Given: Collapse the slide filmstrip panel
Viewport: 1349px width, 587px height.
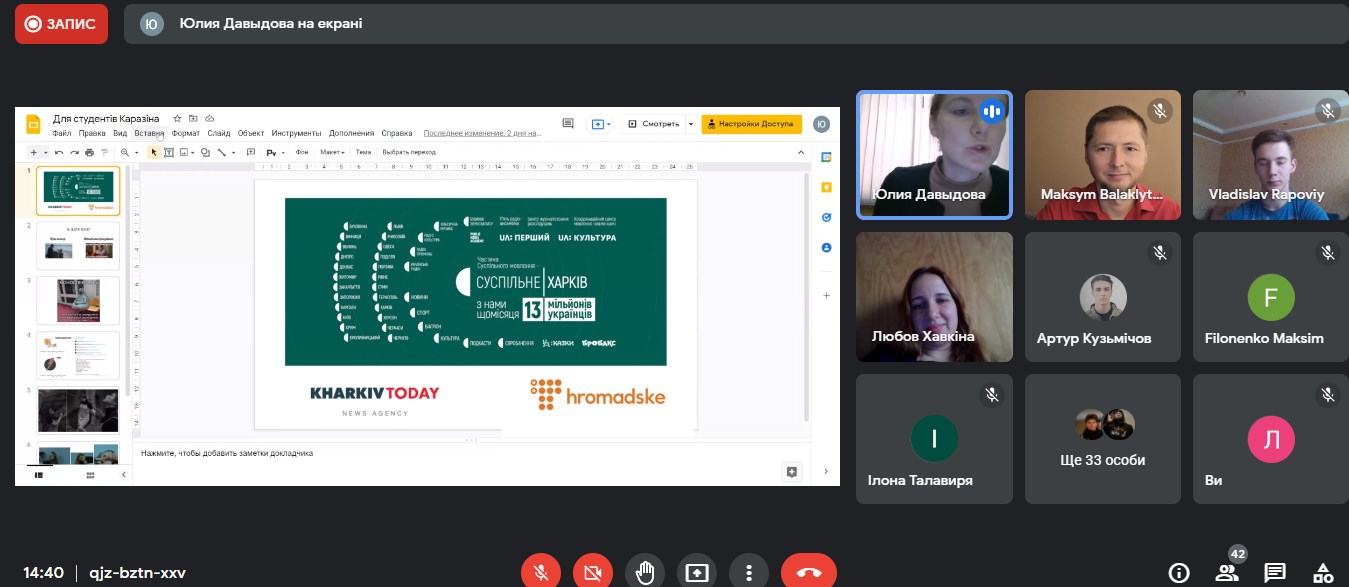Looking at the screenshot, I should (x=123, y=475).
